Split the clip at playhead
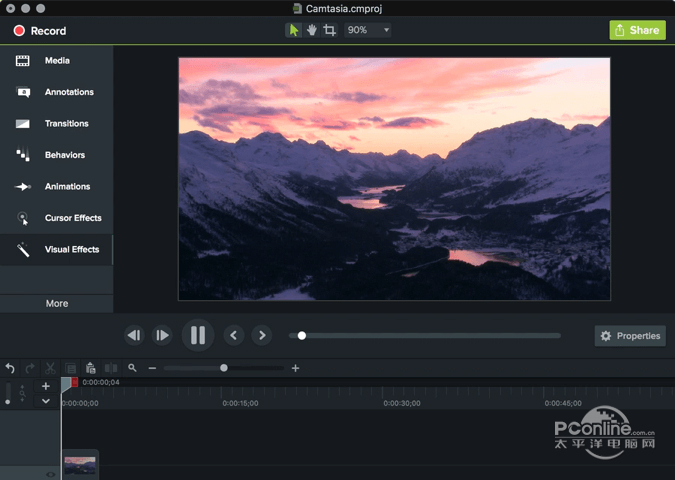The height and width of the screenshot is (480, 675). 111,368
